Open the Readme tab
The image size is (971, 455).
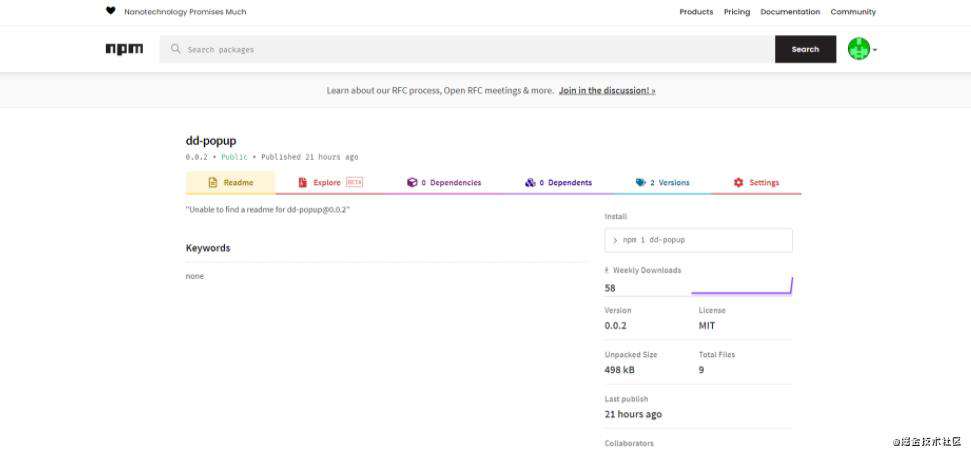(230, 183)
